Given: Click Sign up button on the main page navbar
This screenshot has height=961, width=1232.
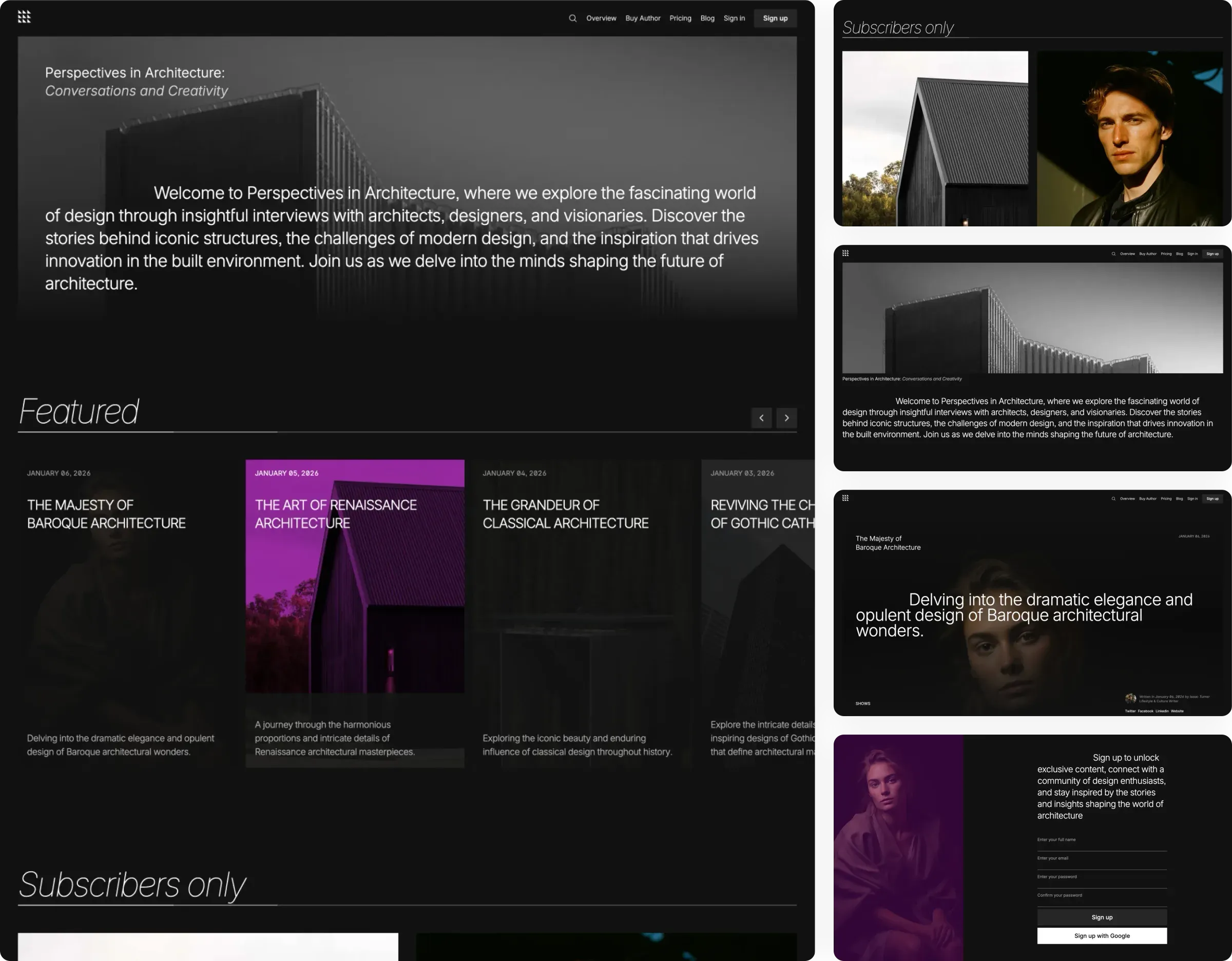Looking at the screenshot, I should 775,18.
